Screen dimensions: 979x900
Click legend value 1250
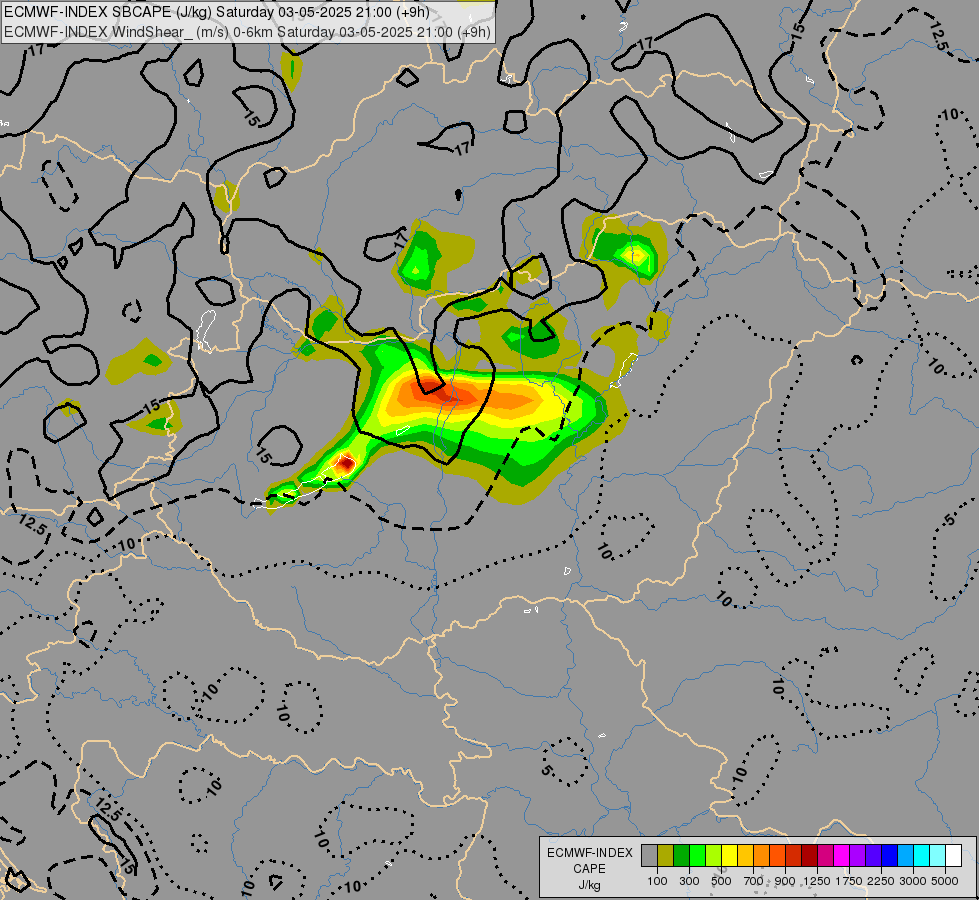817,881
